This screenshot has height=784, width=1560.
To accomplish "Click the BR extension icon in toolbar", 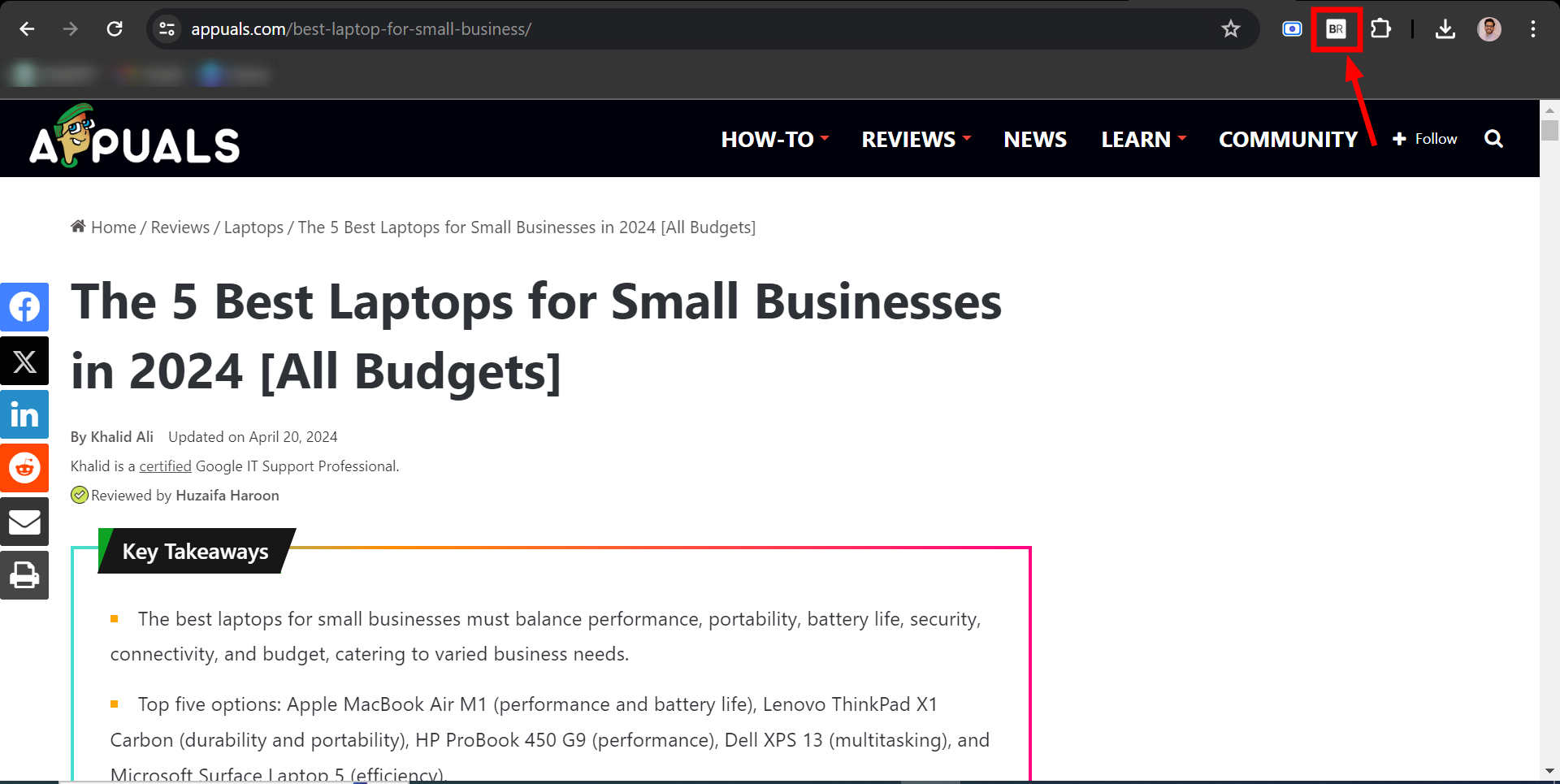I will coord(1336,29).
